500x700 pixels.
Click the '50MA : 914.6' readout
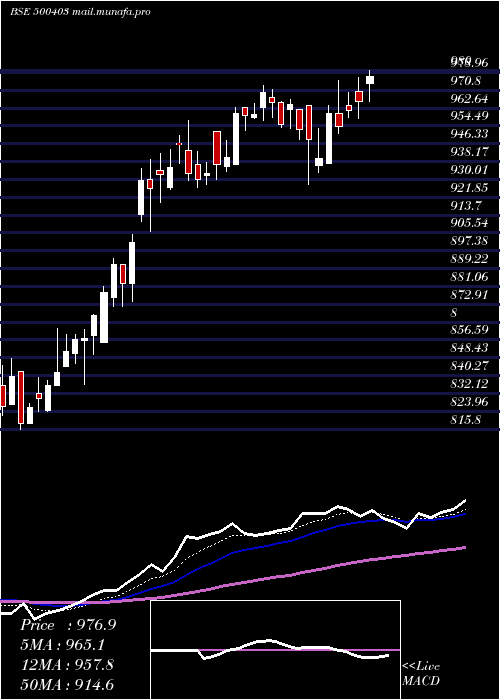(67, 684)
